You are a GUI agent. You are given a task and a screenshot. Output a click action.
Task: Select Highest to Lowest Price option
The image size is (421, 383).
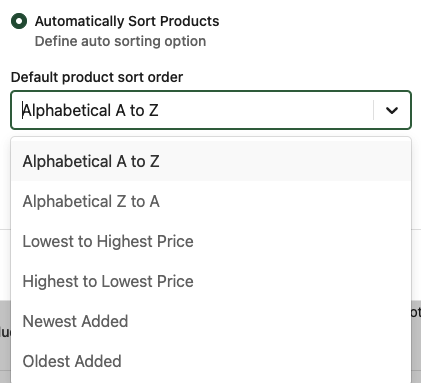211,281
